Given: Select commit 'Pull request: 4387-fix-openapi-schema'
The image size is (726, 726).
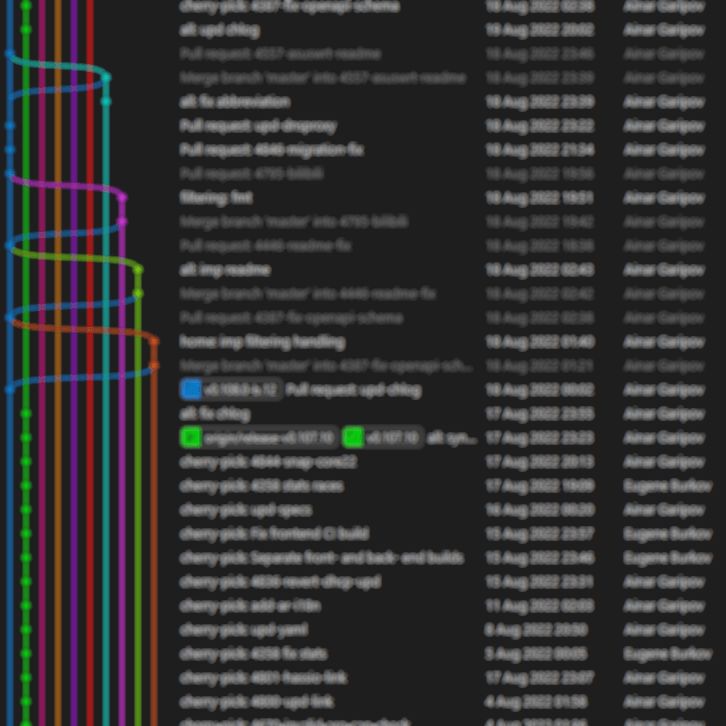Looking at the screenshot, I should (x=292, y=318).
